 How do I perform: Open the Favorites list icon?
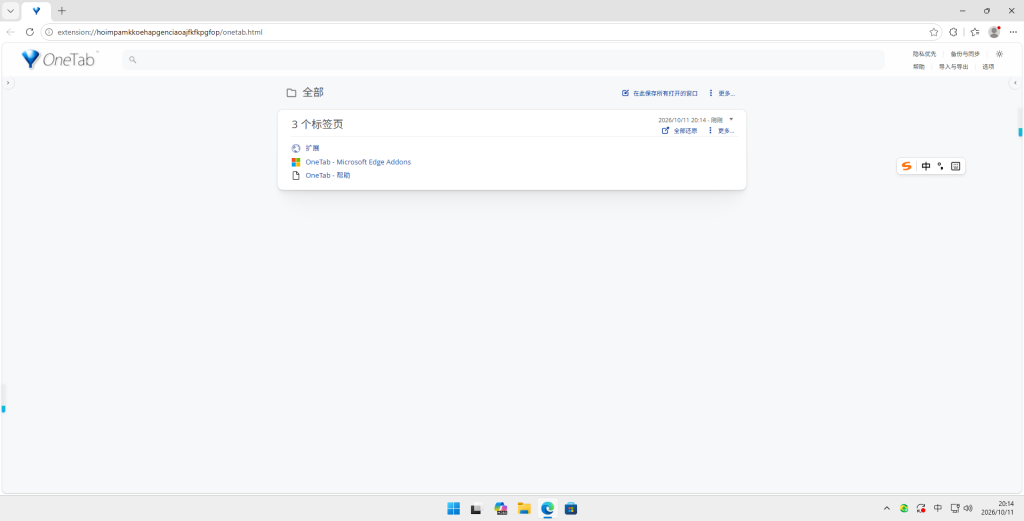click(975, 32)
